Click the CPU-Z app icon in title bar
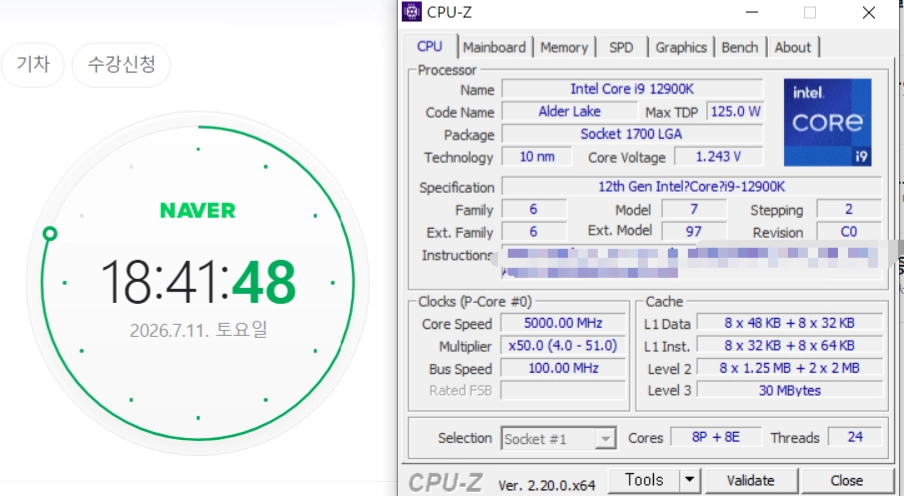 click(x=412, y=12)
